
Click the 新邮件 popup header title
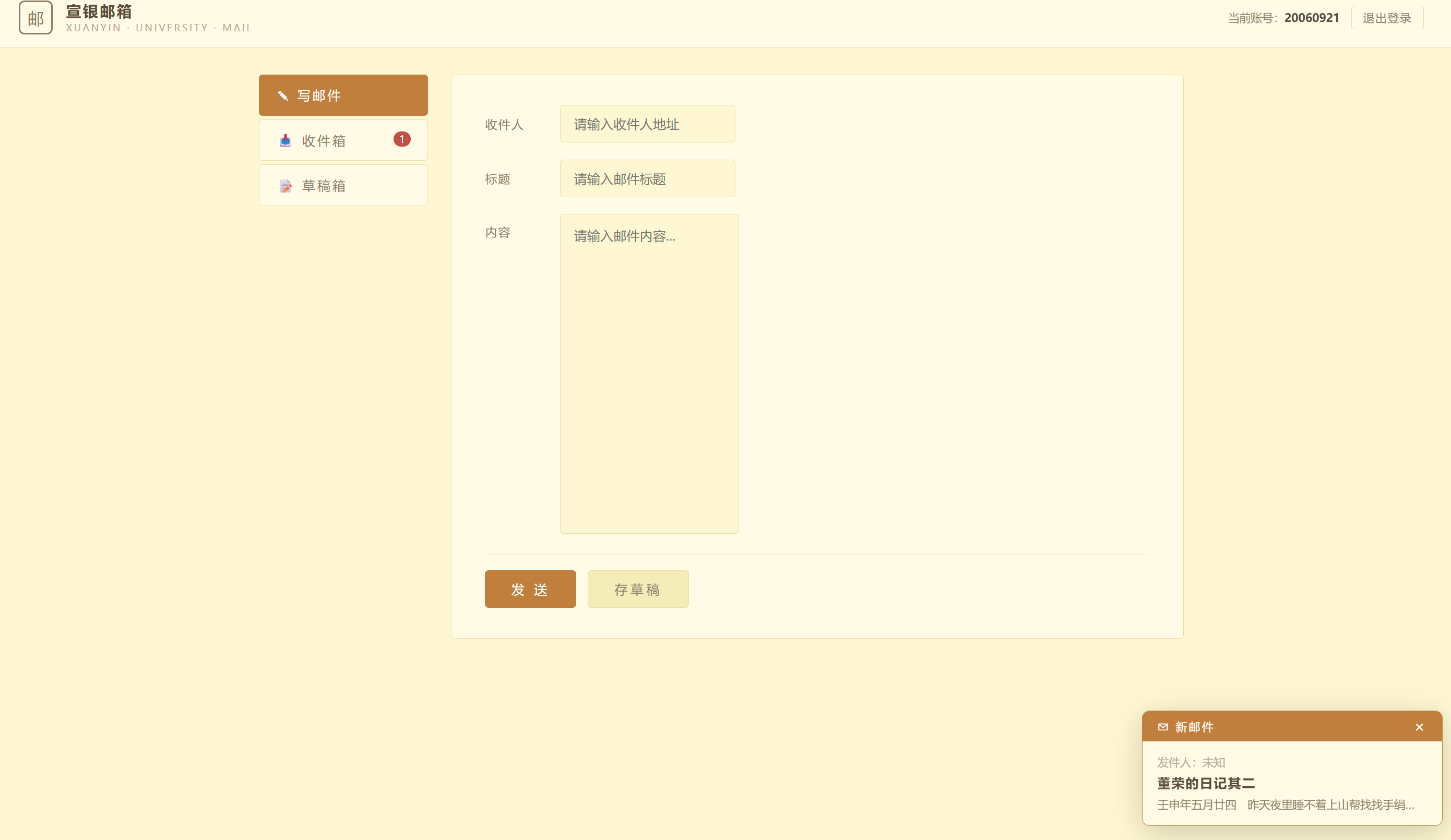click(x=1194, y=727)
